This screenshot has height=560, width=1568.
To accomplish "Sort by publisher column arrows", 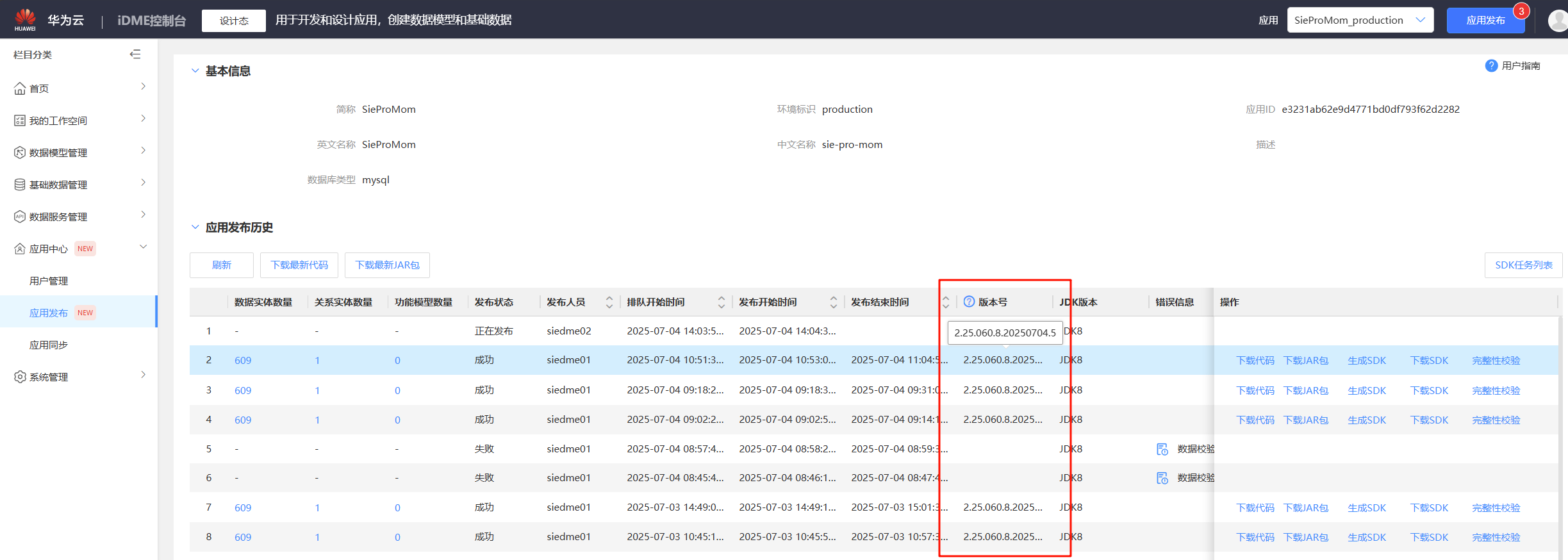I will click(x=609, y=302).
